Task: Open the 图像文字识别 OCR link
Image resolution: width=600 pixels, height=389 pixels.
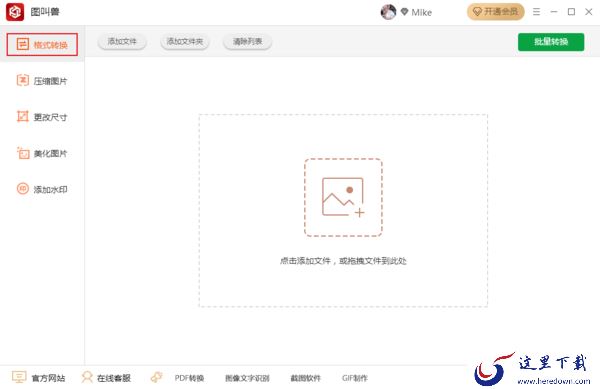Action: click(247, 378)
